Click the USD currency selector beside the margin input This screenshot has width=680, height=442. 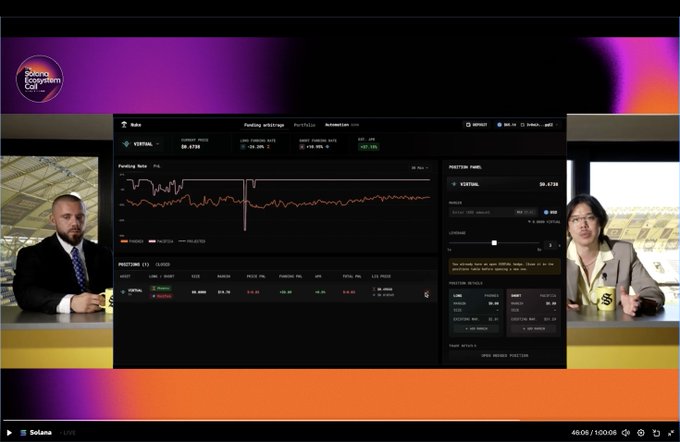coord(550,212)
